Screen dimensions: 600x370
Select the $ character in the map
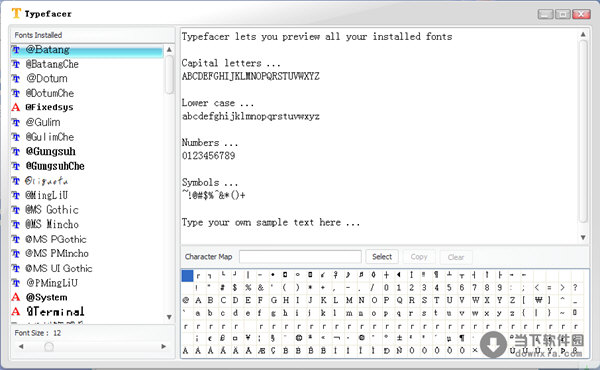(235, 288)
